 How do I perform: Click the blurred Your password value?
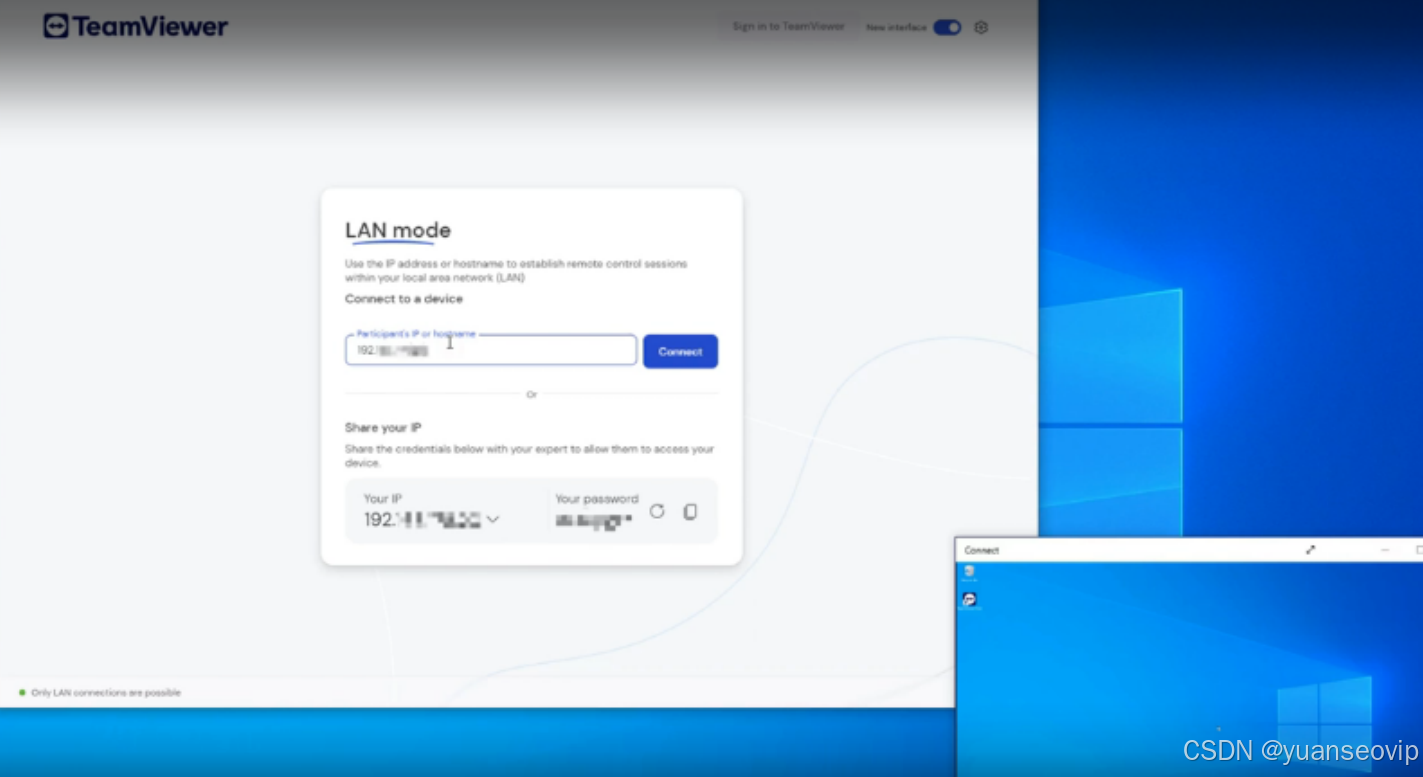(x=594, y=520)
